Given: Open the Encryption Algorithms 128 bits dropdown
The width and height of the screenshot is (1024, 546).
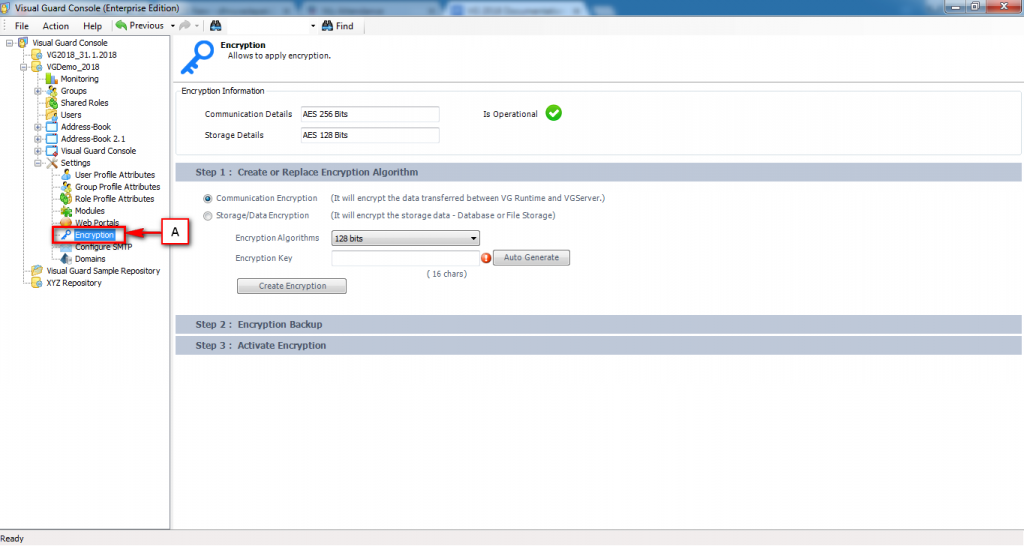Looking at the screenshot, I should 405,238.
